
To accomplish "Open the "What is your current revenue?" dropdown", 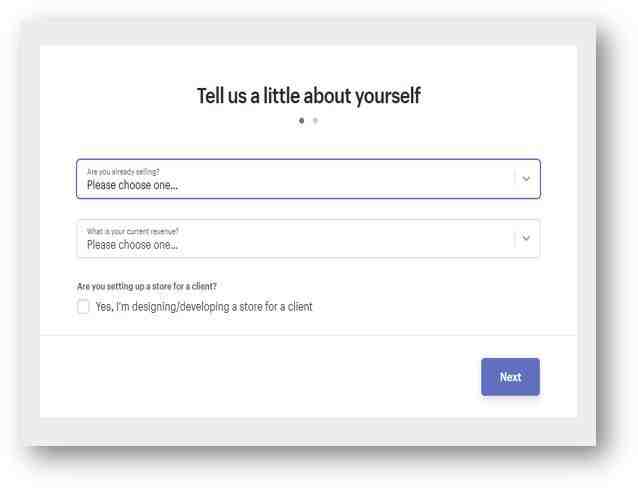I will [x=308, y=239].
